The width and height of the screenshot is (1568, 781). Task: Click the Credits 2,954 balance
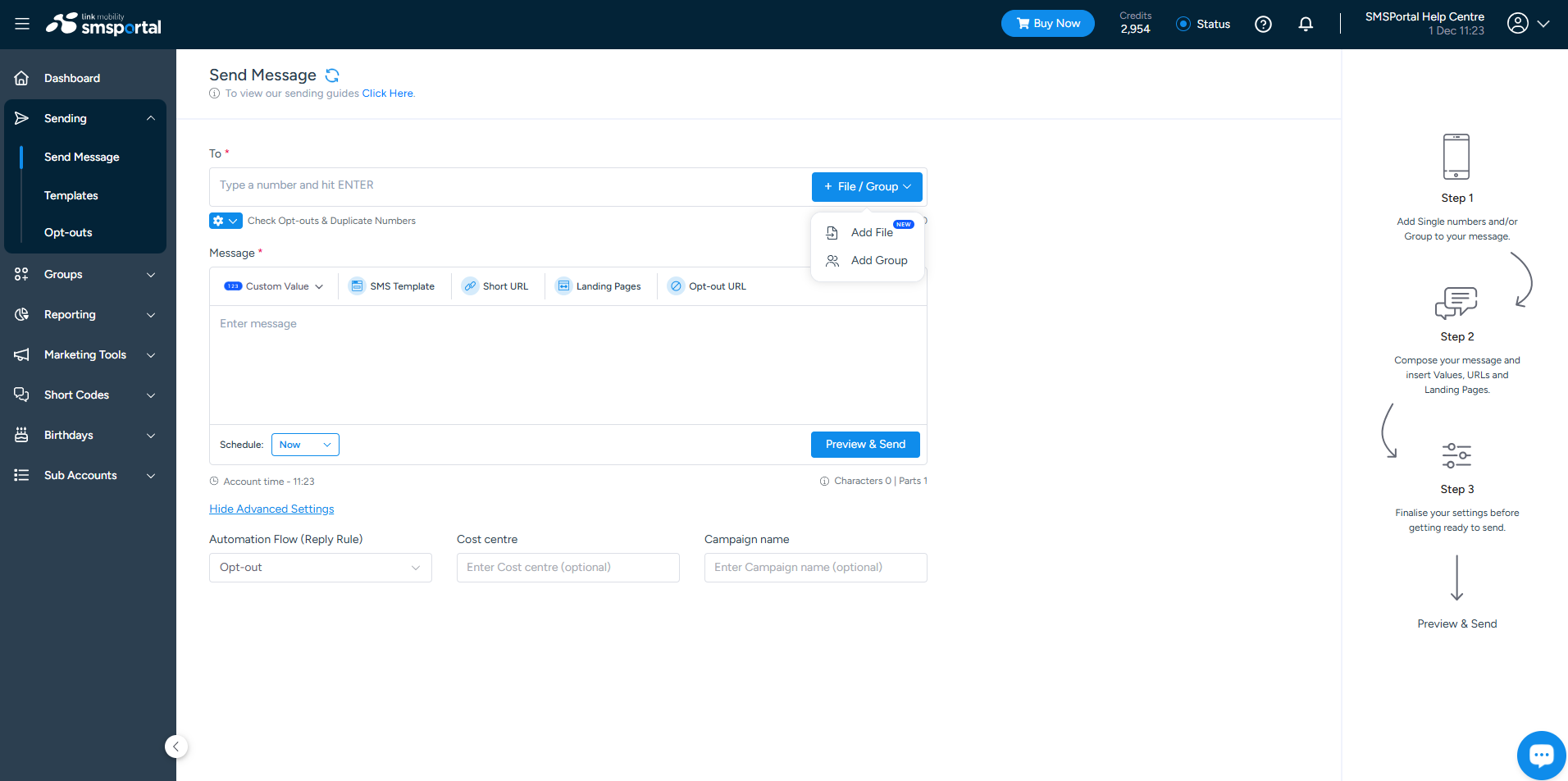click(1135, 23)
